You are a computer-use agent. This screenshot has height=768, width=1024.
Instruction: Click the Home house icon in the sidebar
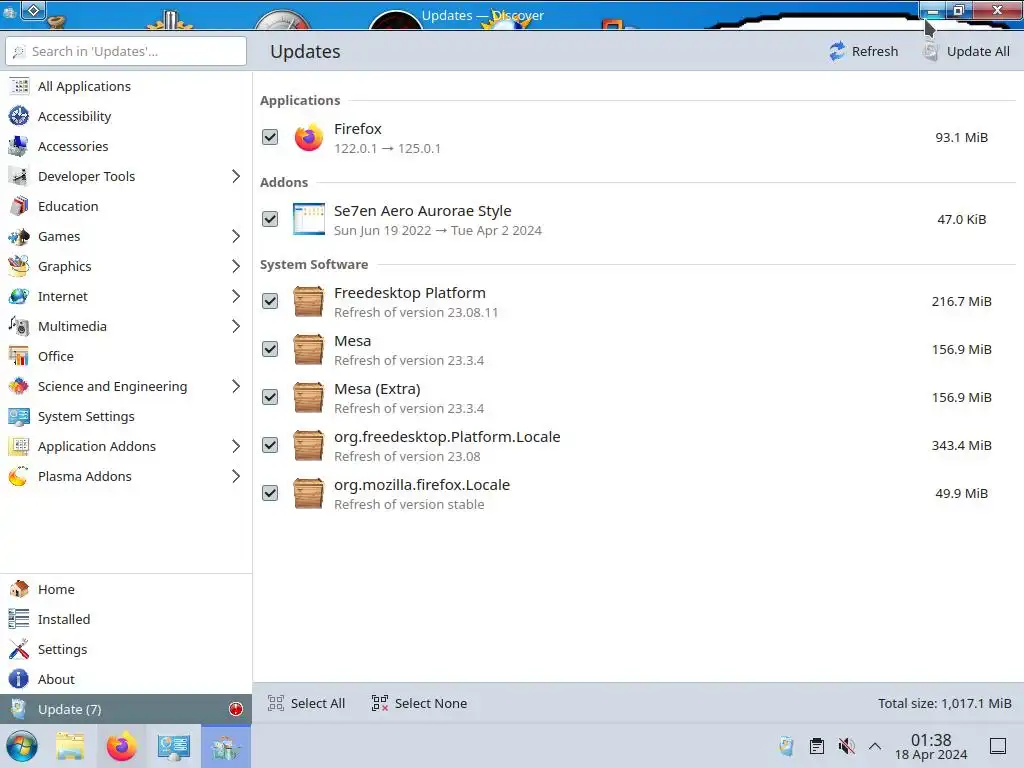(x=19, y=589)
